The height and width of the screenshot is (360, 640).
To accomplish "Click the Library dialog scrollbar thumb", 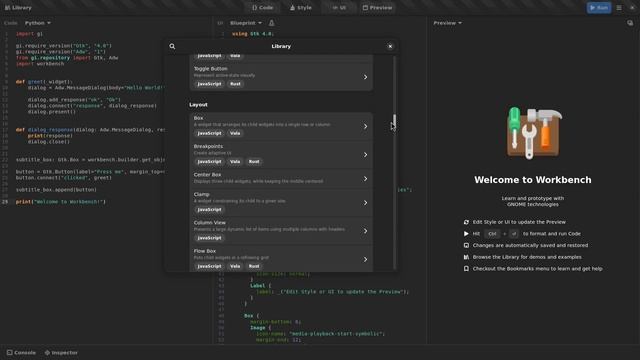I will pyautogui.click(x=394, y=122).
